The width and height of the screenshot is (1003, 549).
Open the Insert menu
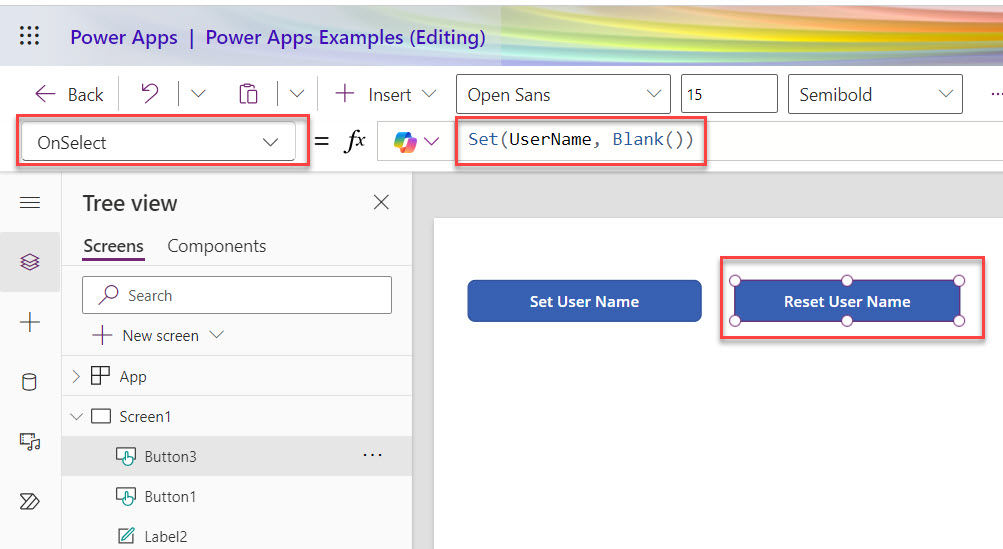386,95
